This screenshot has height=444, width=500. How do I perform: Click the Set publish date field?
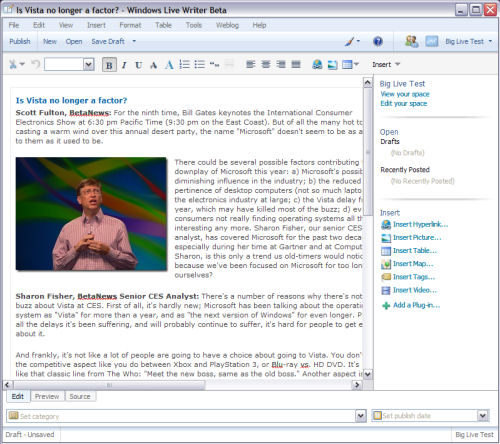430,415
